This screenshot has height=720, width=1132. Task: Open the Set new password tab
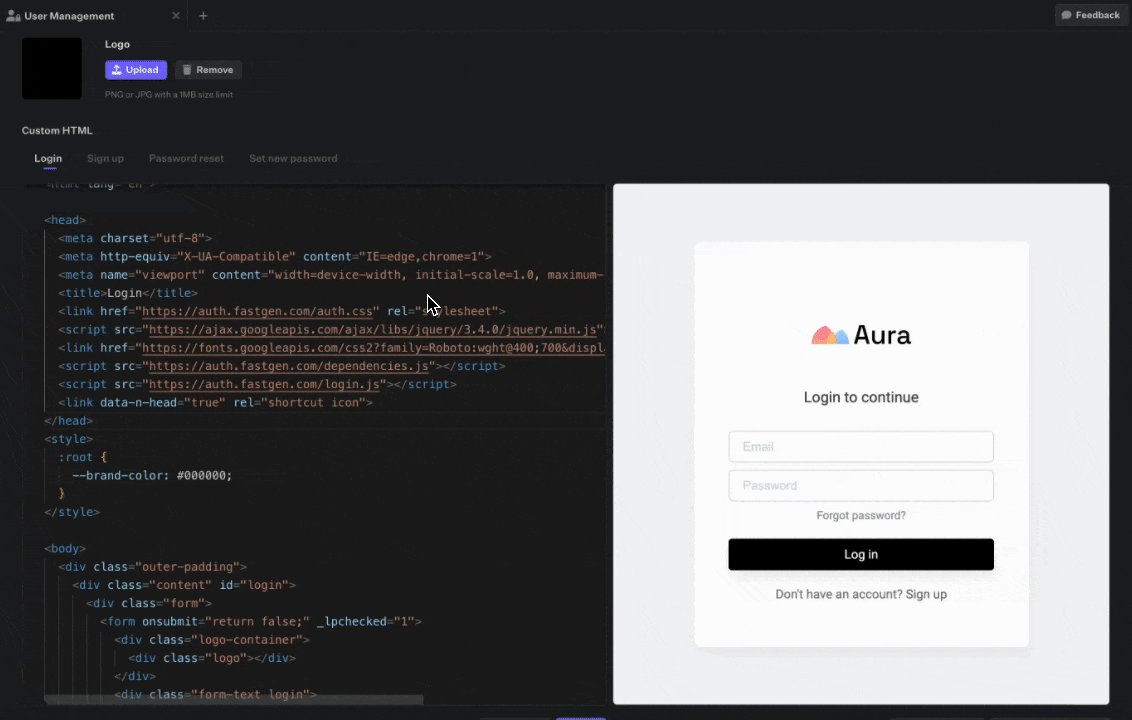[293, 158]
